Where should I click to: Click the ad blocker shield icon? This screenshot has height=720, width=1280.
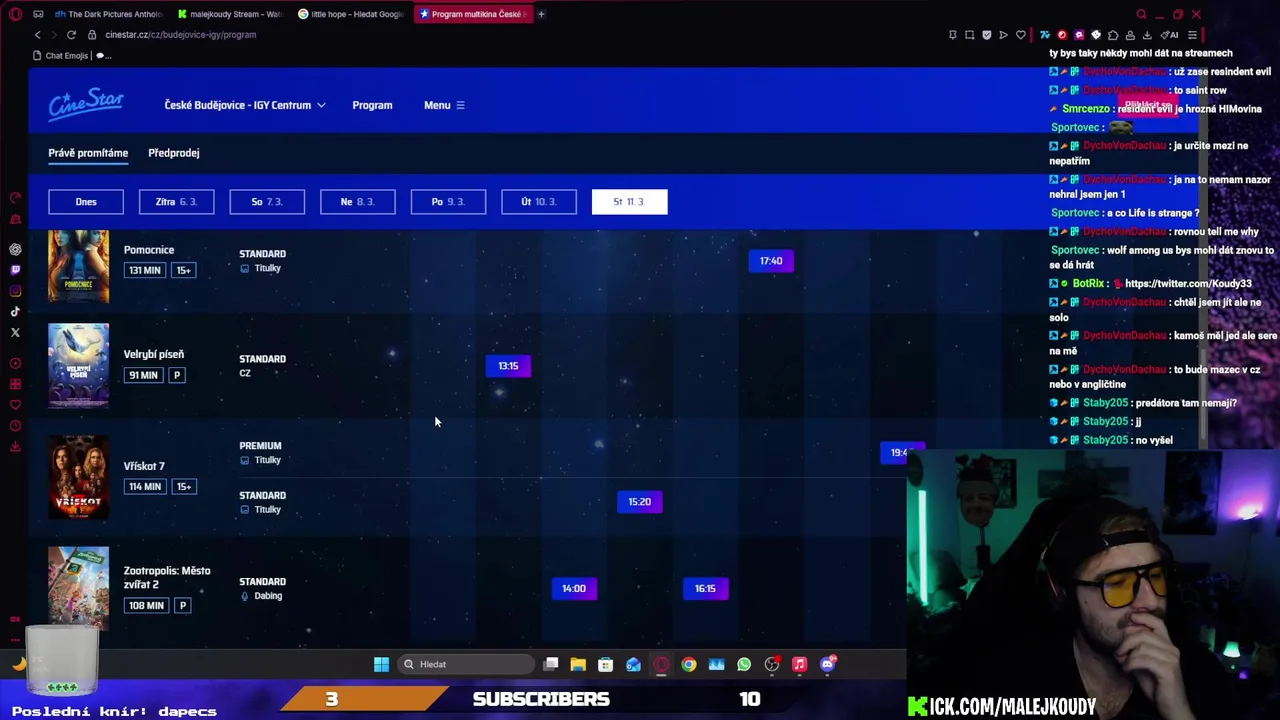[986, 35]
